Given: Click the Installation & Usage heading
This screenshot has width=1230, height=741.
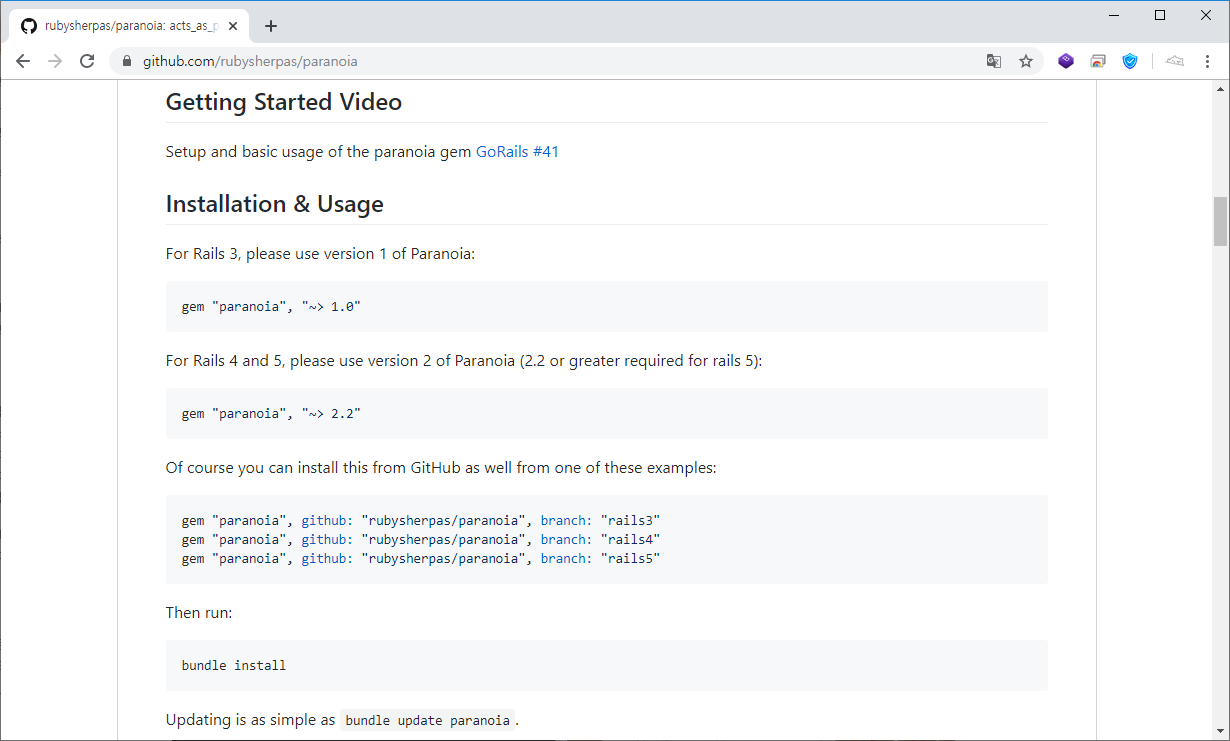Looking at the screenshot, I should point(275,204).
